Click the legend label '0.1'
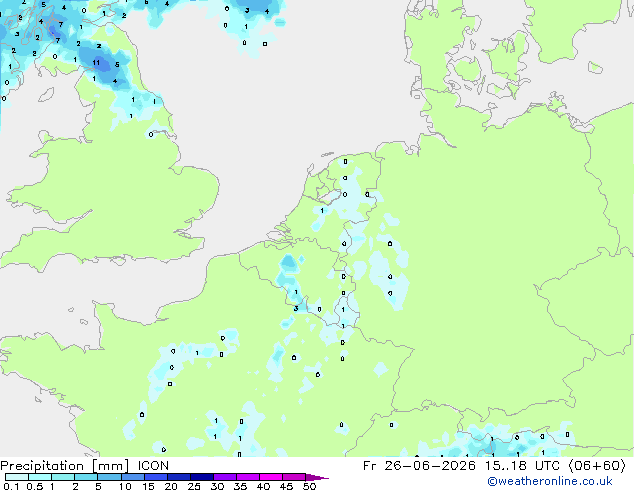 [x=11, y=486]
